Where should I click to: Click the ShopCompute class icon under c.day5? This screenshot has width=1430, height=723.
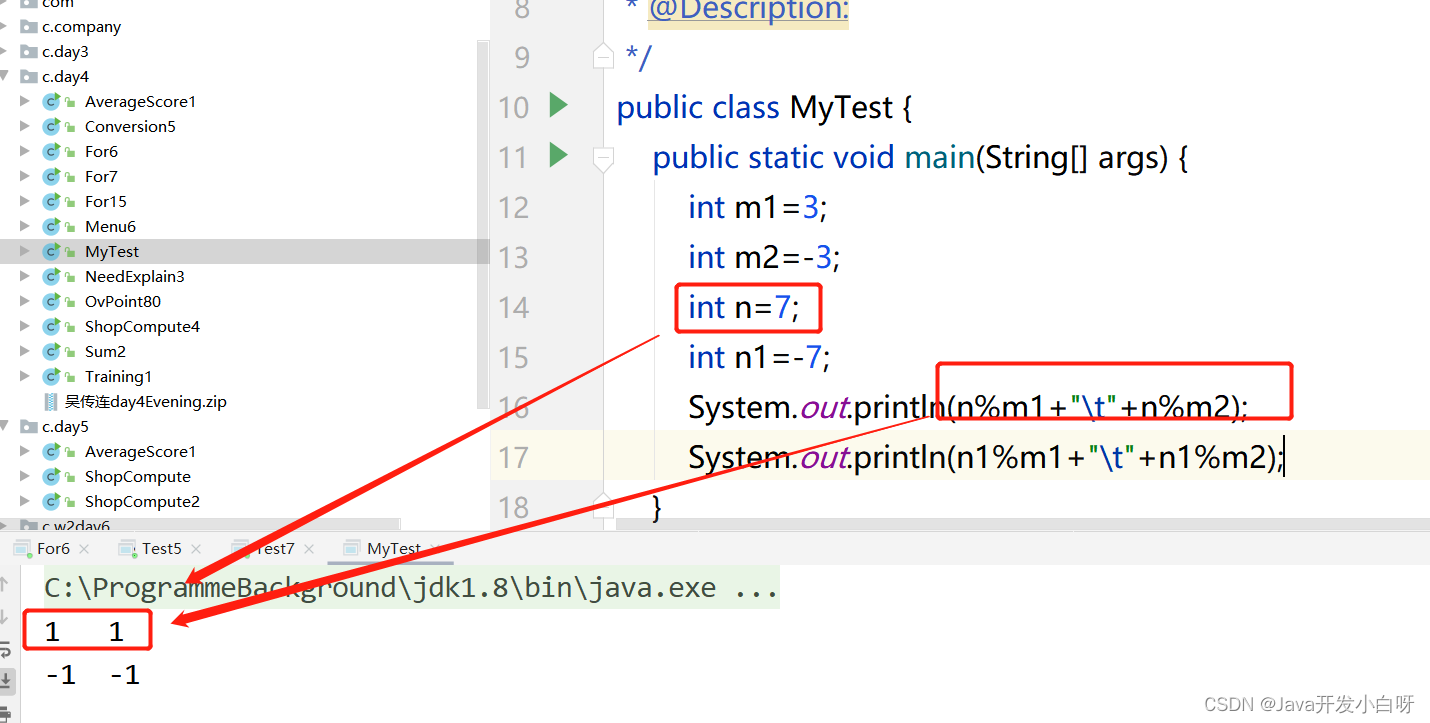pyautogui.click(x=52, y=477)
